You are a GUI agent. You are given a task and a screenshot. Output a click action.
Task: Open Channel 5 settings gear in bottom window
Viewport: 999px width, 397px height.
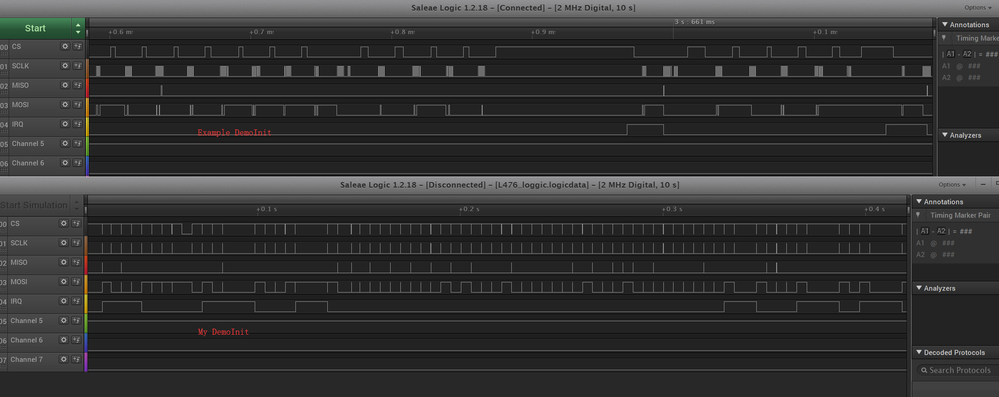[64, 321]
